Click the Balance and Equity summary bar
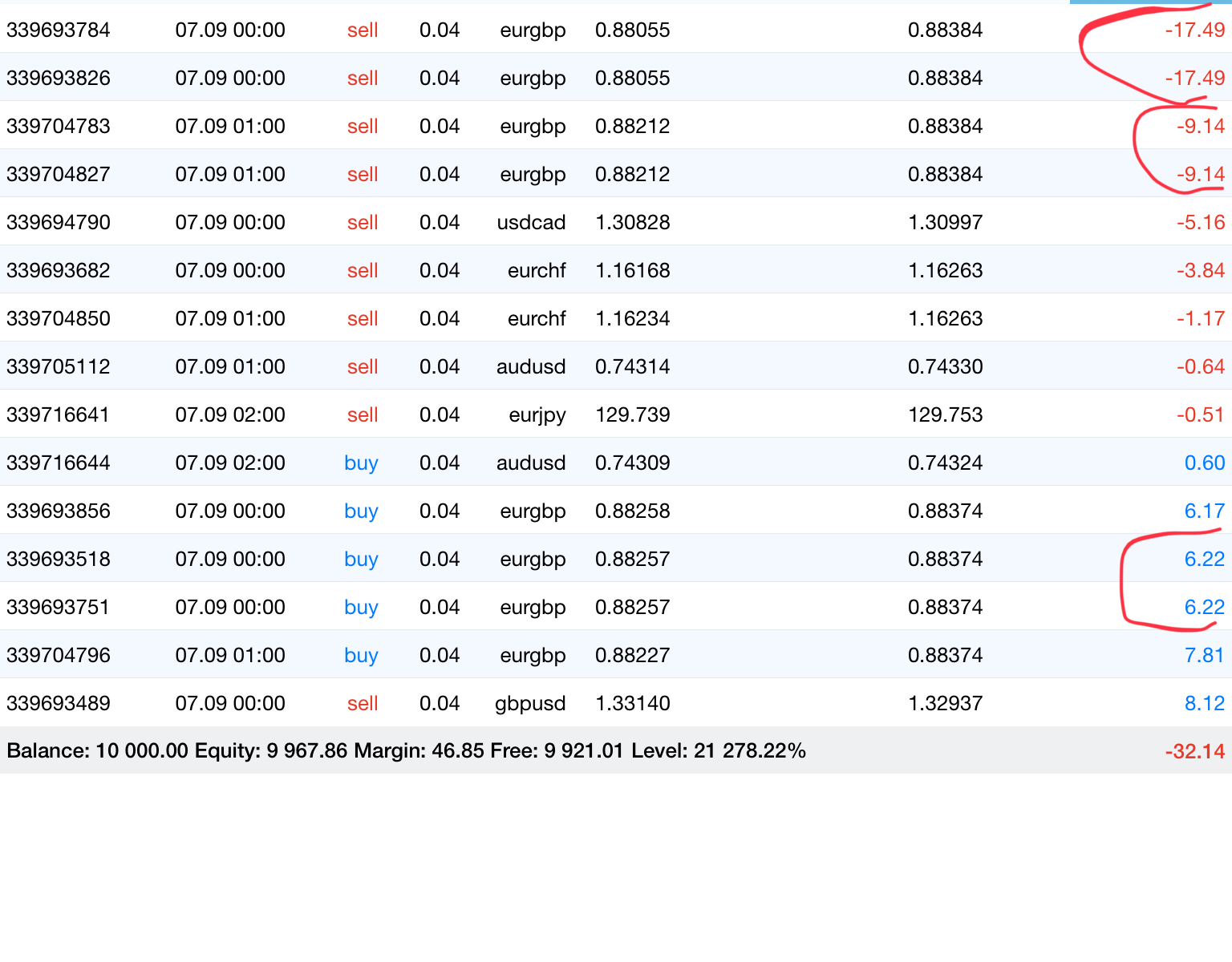The width and height of the screenshot is (1232, 962). pos(406,751)
